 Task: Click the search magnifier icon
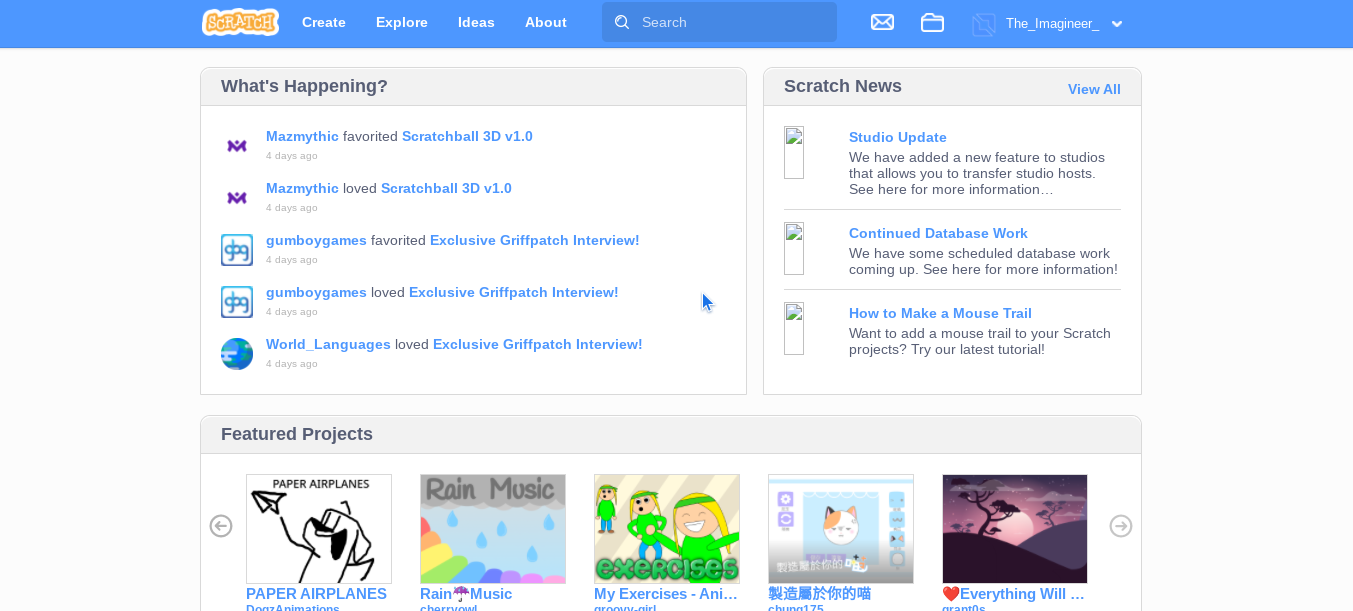[x=621, y=21]
